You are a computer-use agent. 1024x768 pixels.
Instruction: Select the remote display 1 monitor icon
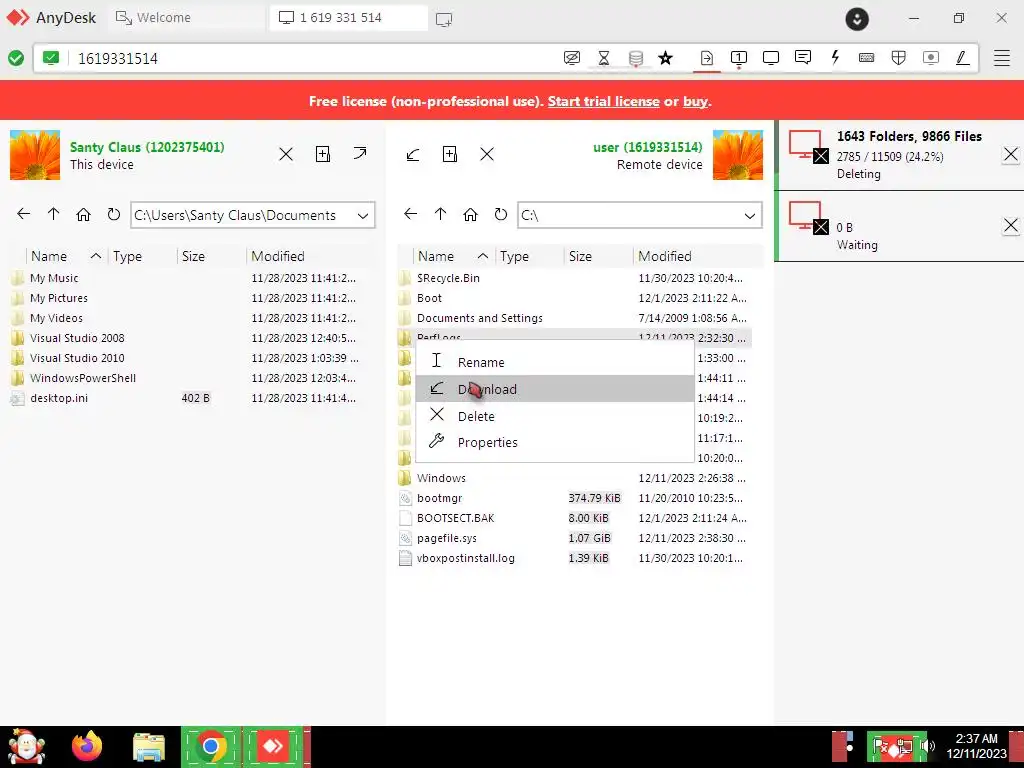tap(739, 58)
